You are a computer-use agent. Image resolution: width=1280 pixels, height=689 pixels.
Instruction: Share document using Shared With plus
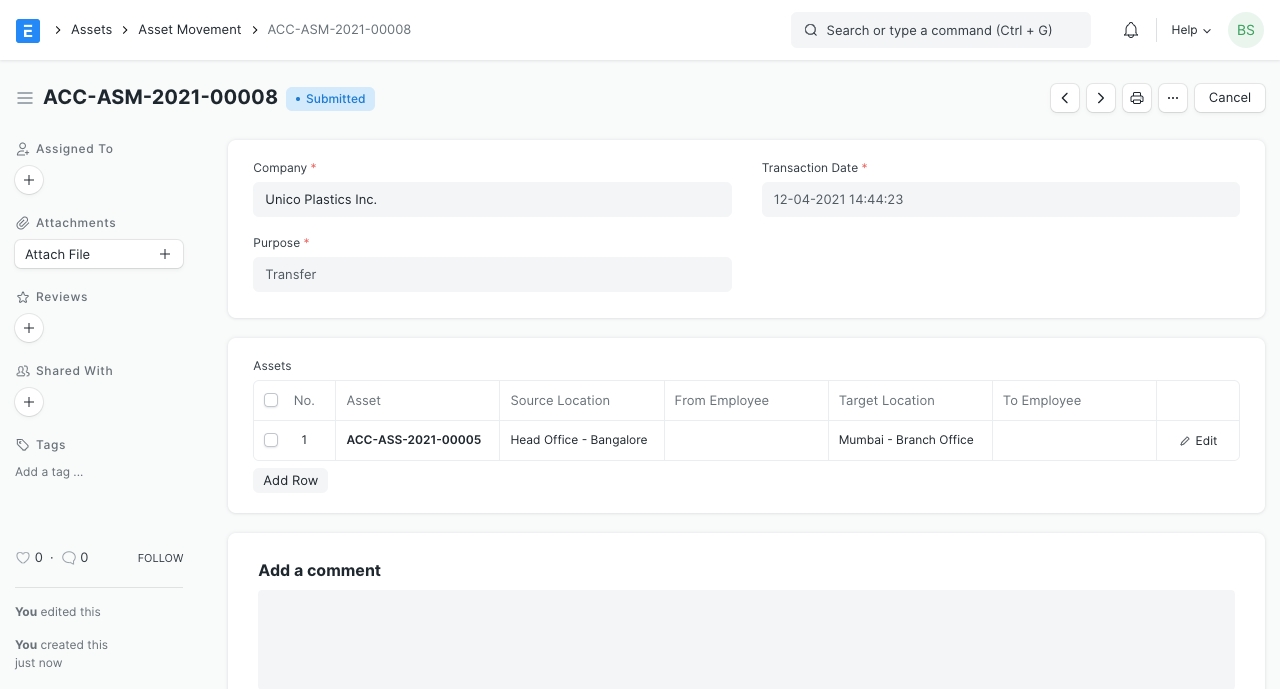click(29, 402)
